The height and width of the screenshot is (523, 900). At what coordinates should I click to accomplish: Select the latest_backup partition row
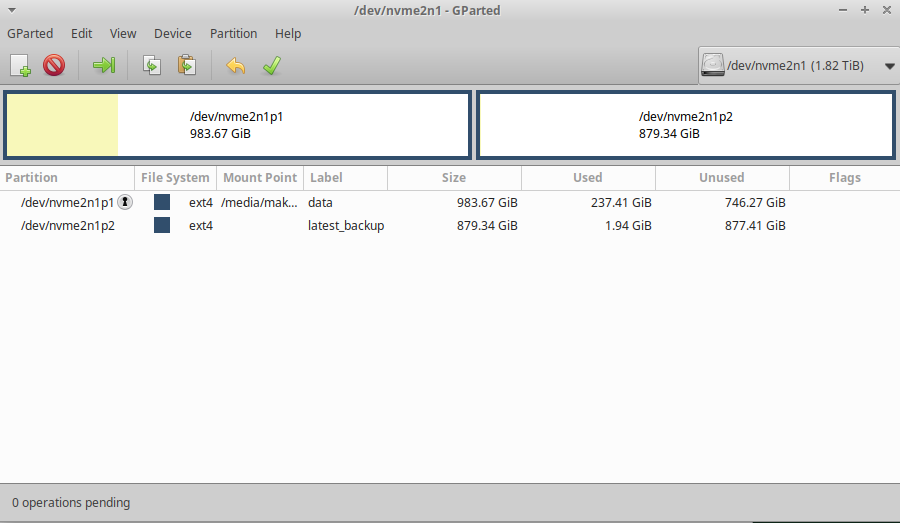(450, 225)
